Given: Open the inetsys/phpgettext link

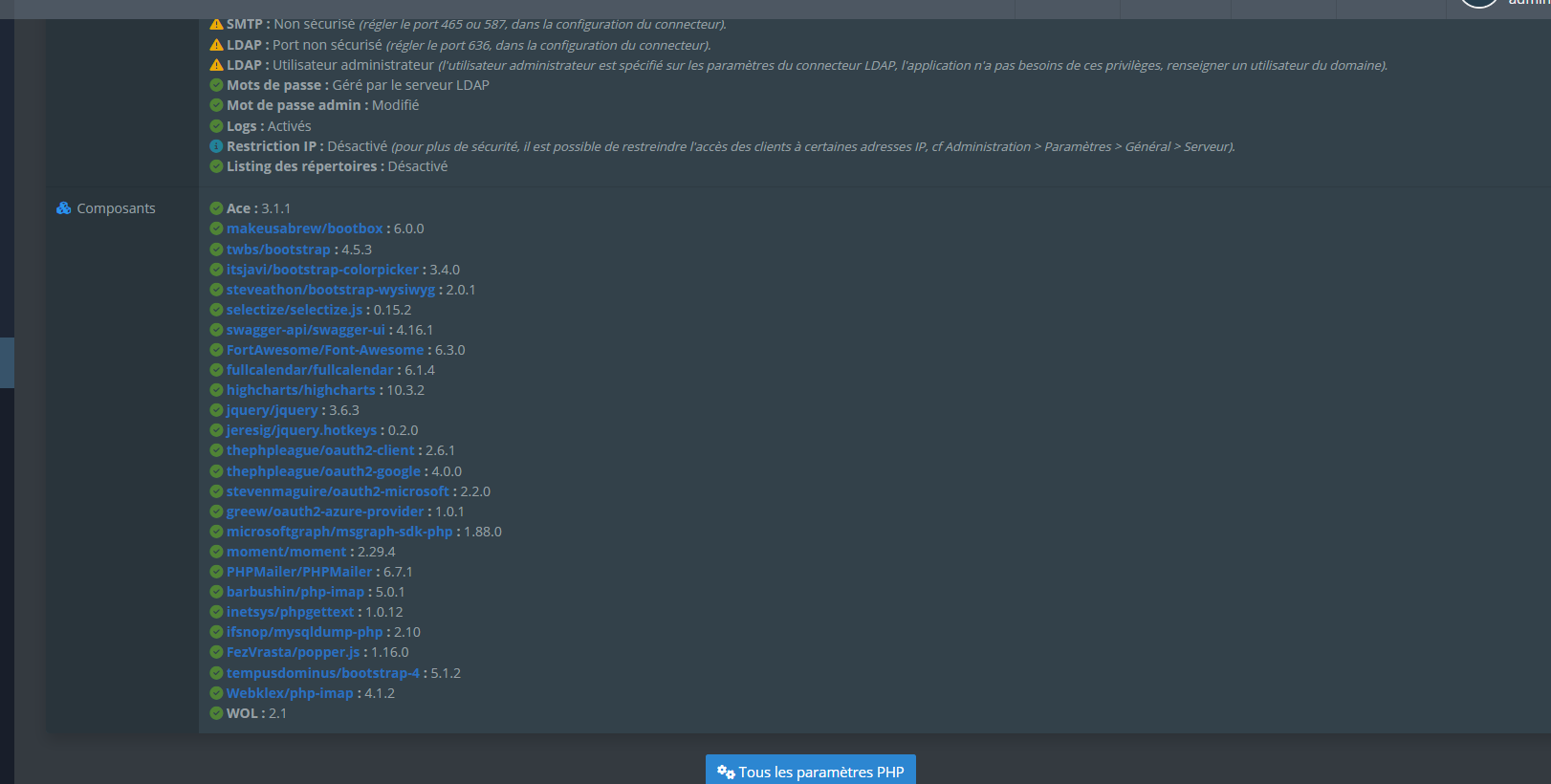Looking at the screenshot, I should [290, 612].
